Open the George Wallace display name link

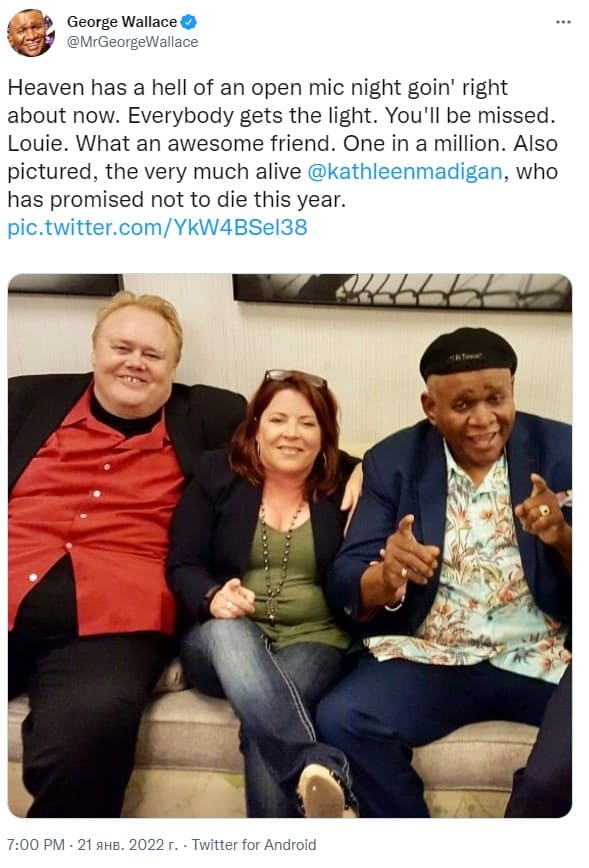tap(122, 22)
